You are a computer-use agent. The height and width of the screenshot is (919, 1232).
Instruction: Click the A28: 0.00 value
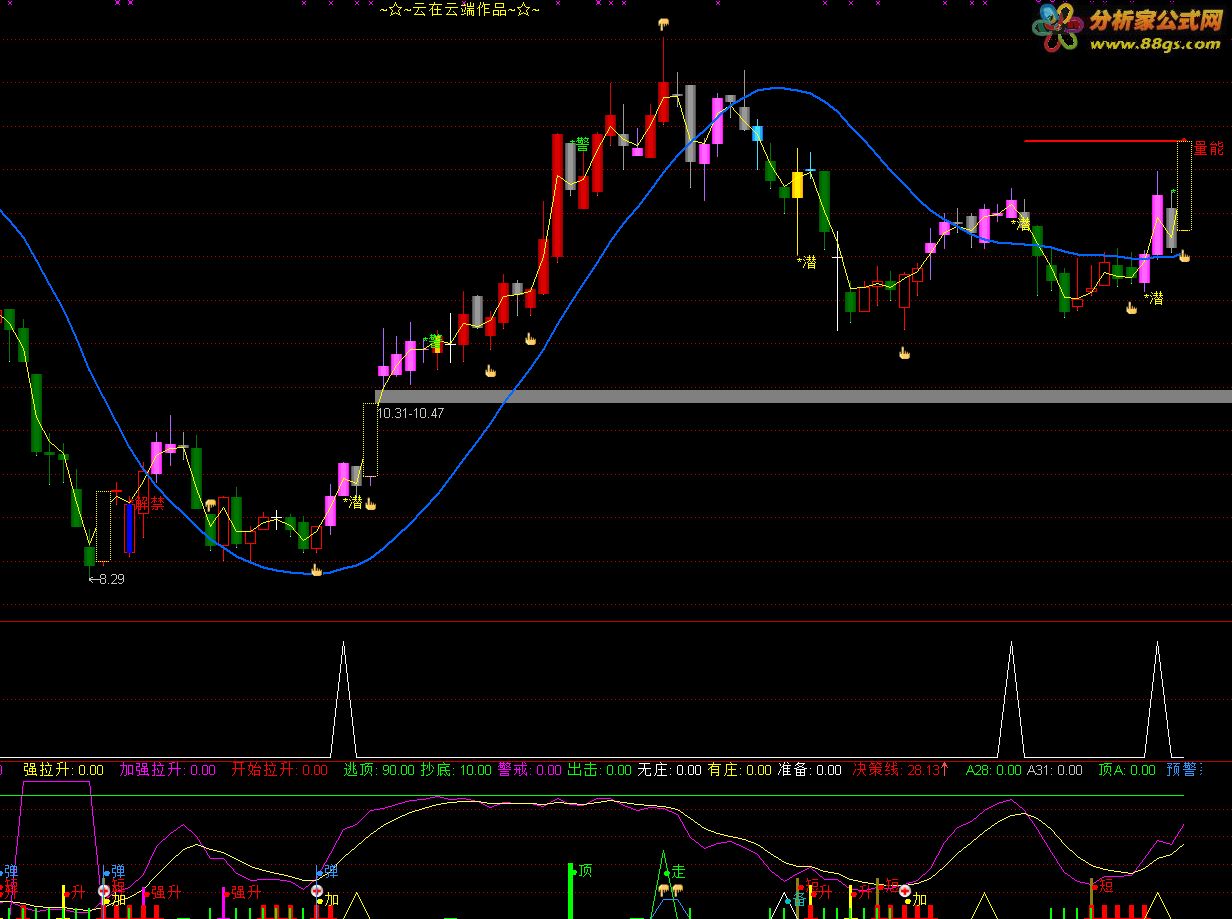click(x=994, y=770)
